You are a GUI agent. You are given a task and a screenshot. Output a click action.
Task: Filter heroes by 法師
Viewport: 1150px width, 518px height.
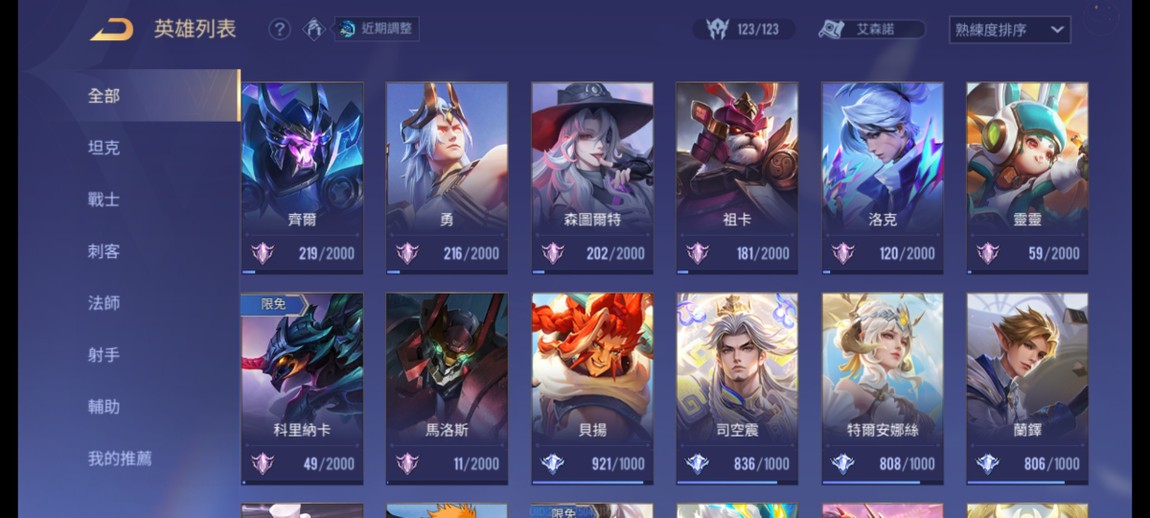(x=103, y=303)
